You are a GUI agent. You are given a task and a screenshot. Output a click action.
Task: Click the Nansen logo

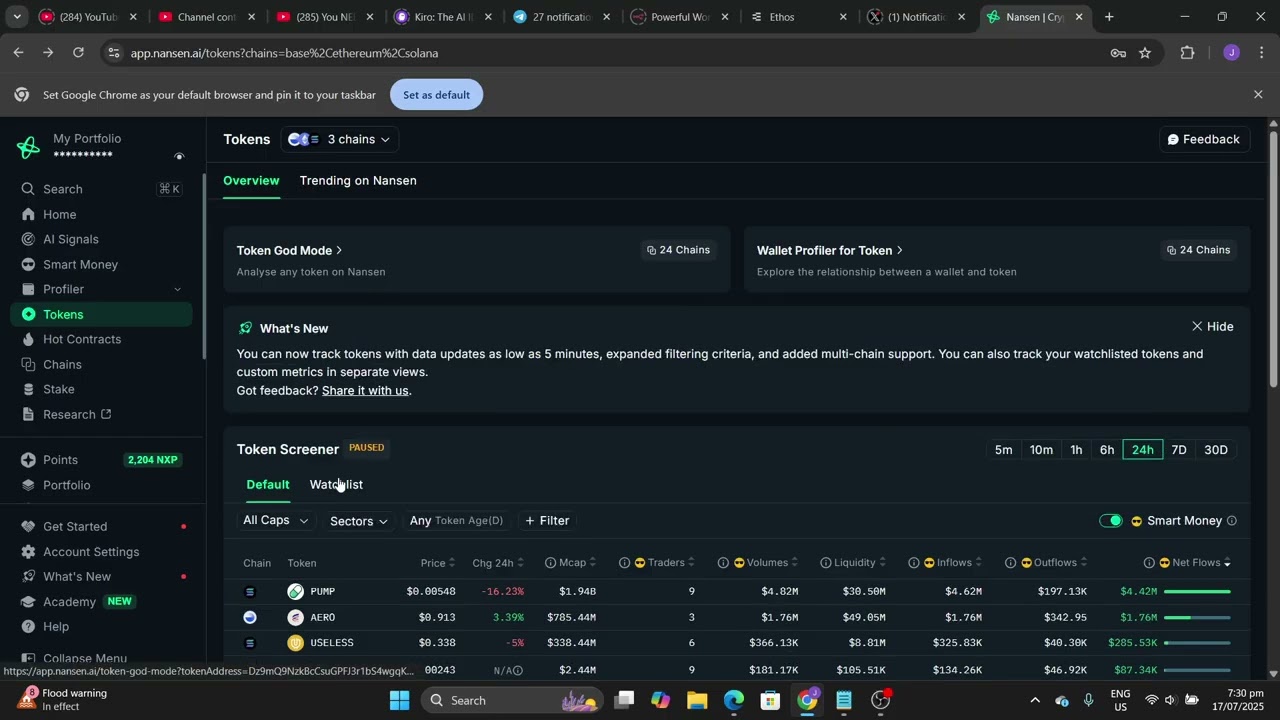click(28, 147)
